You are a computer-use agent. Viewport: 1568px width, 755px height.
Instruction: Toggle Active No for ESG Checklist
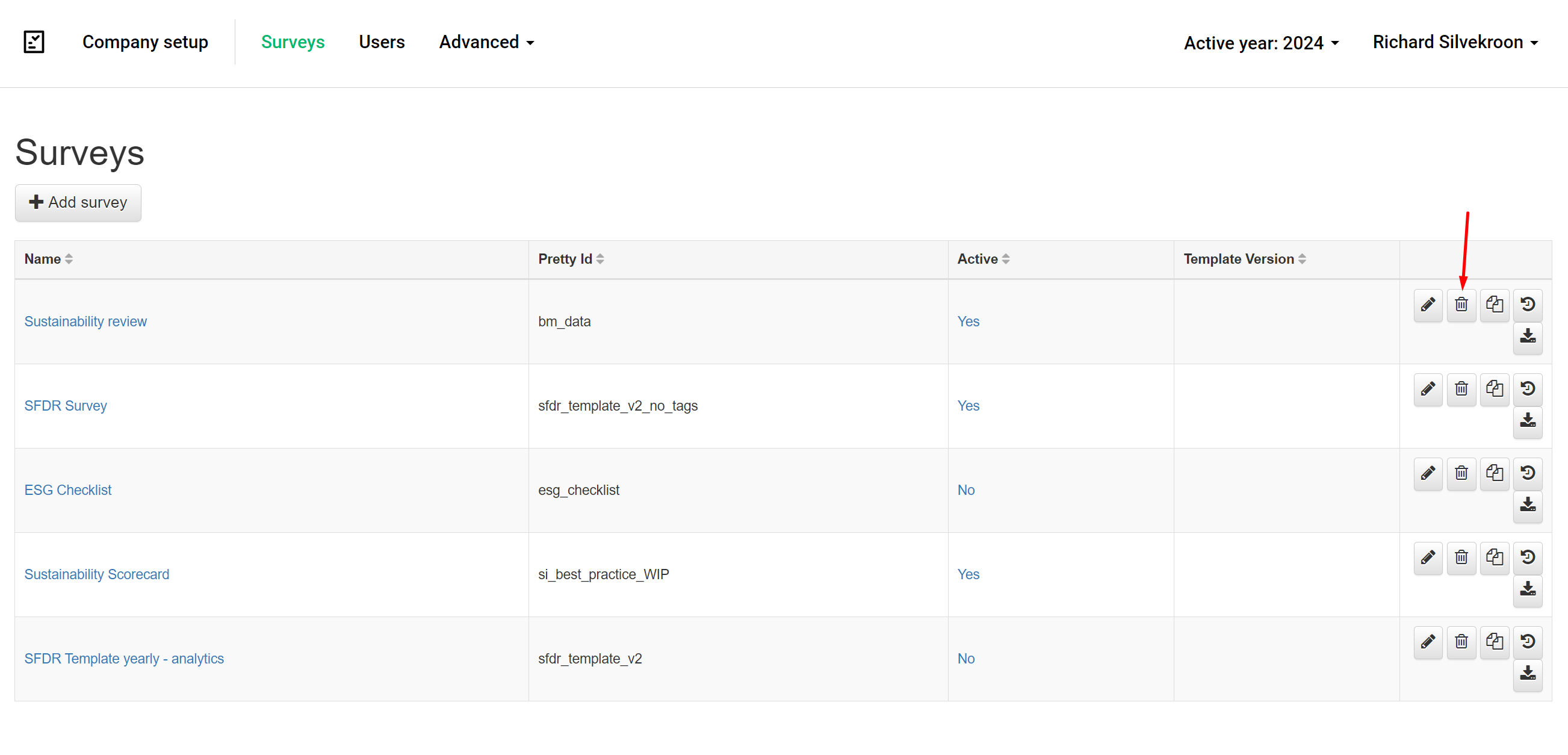pos(966,490)
